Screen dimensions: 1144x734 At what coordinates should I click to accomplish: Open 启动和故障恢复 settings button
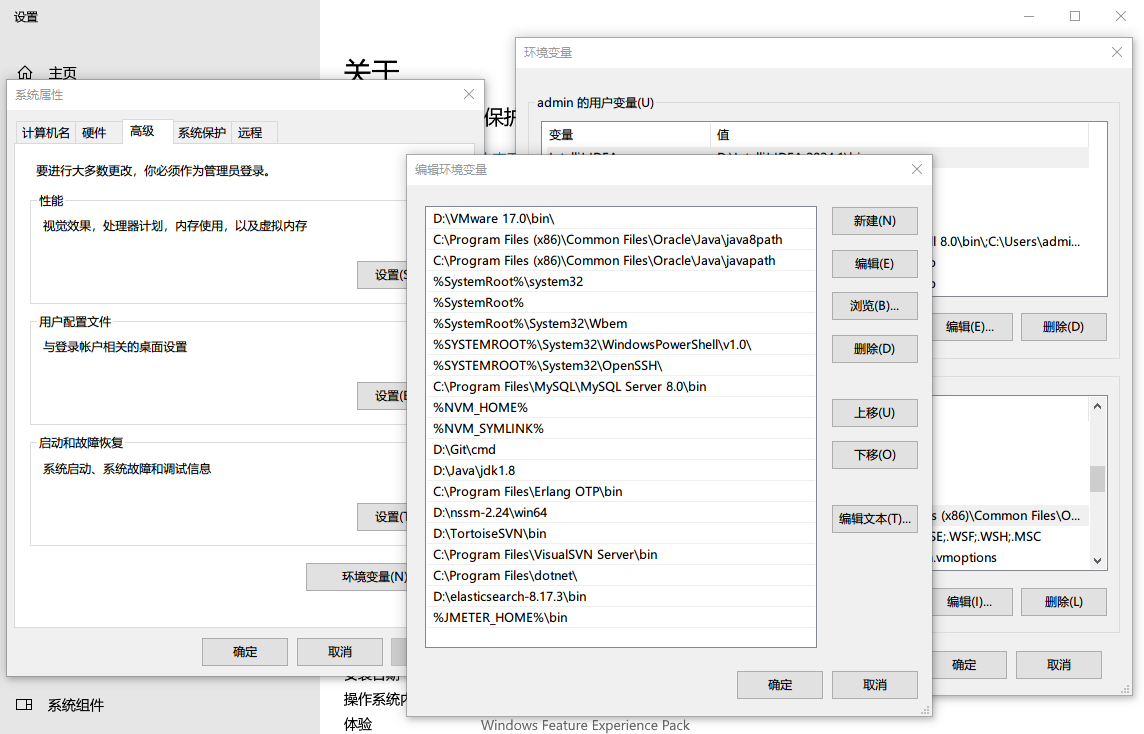click(x=383, y=517)
